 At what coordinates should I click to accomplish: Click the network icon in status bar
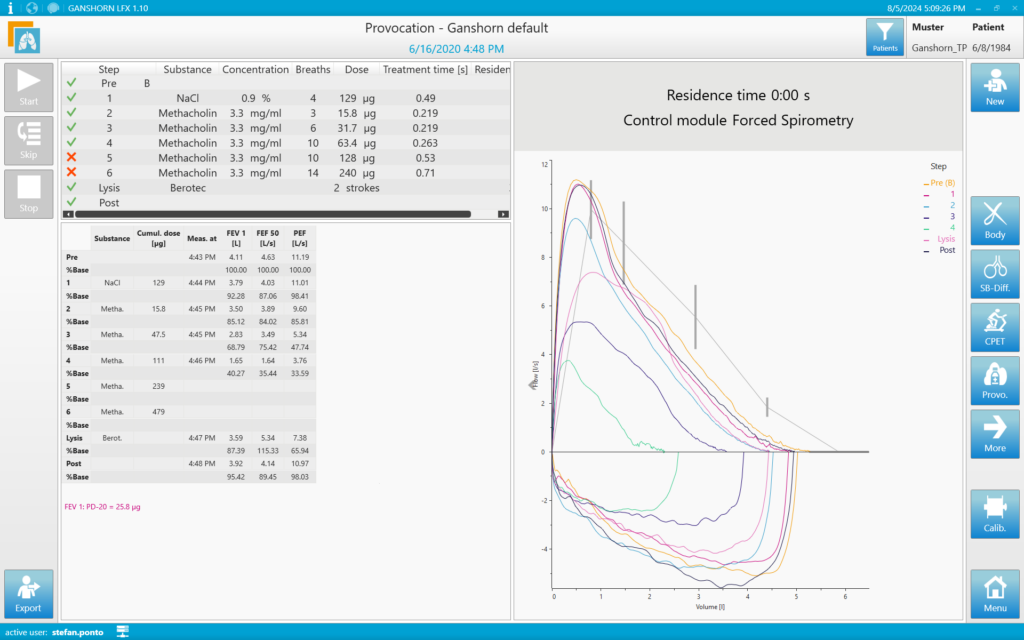[x=122, y=632]
